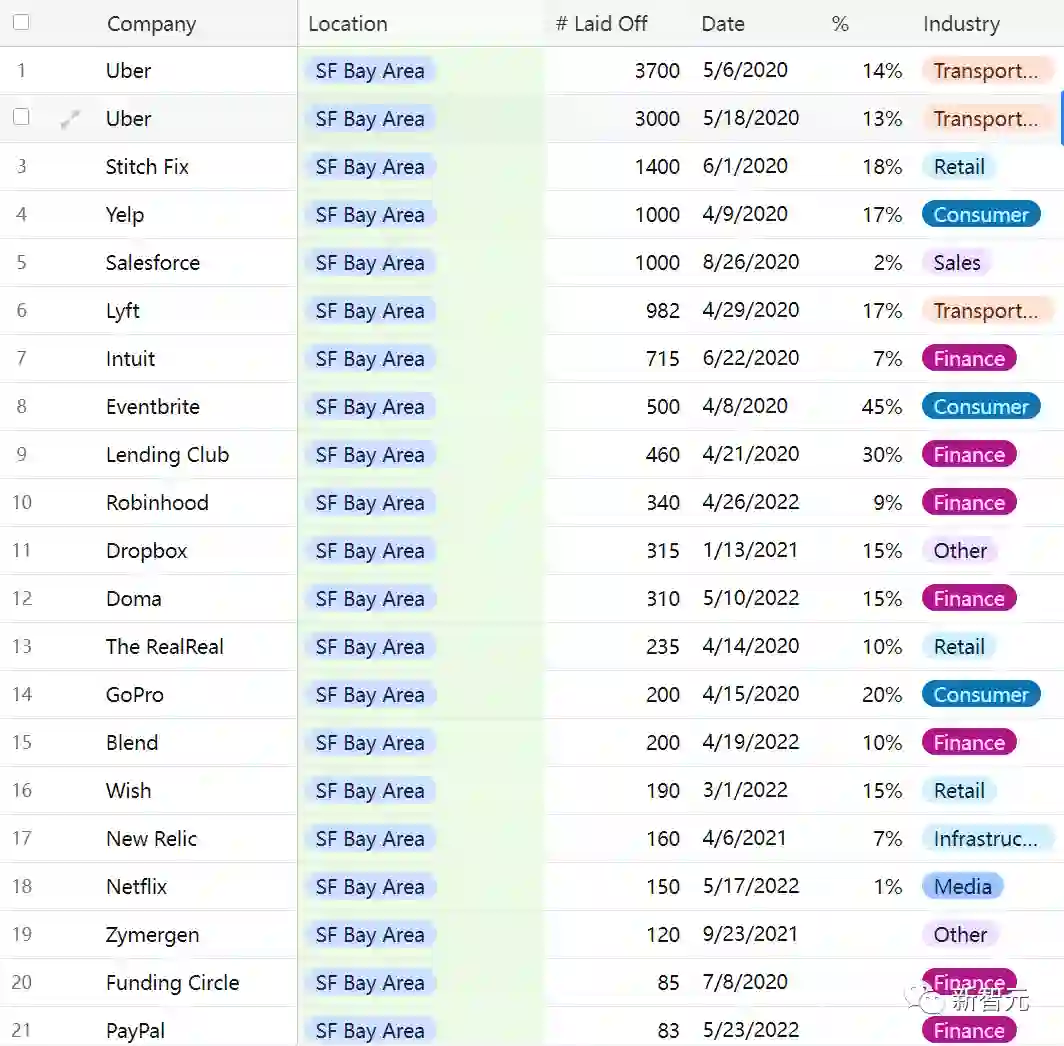
Task: Click the Stitch Fix company cell
Action: coord(147,167)
